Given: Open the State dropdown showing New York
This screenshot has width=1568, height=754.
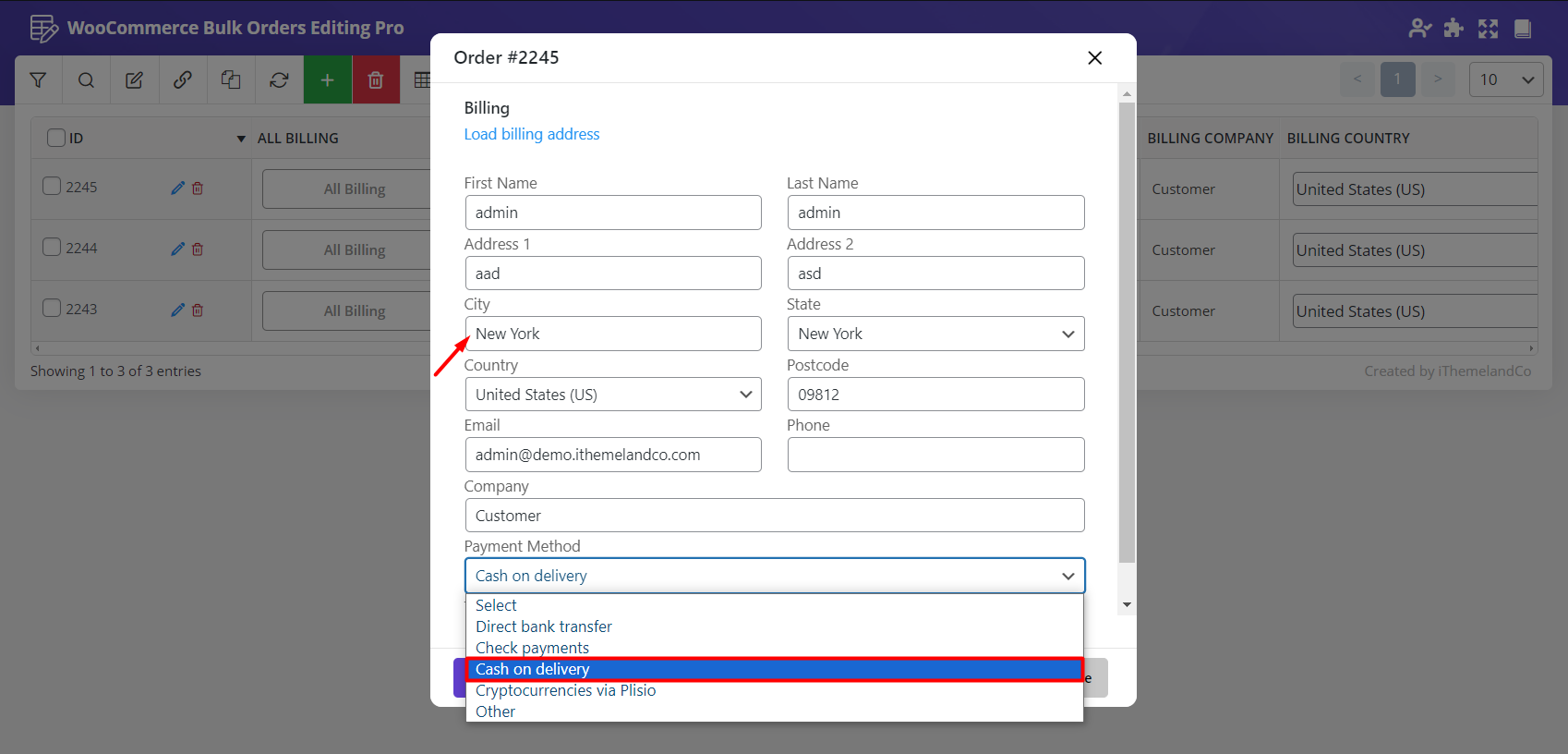Looking at the screenshot, I should point(935,334).
